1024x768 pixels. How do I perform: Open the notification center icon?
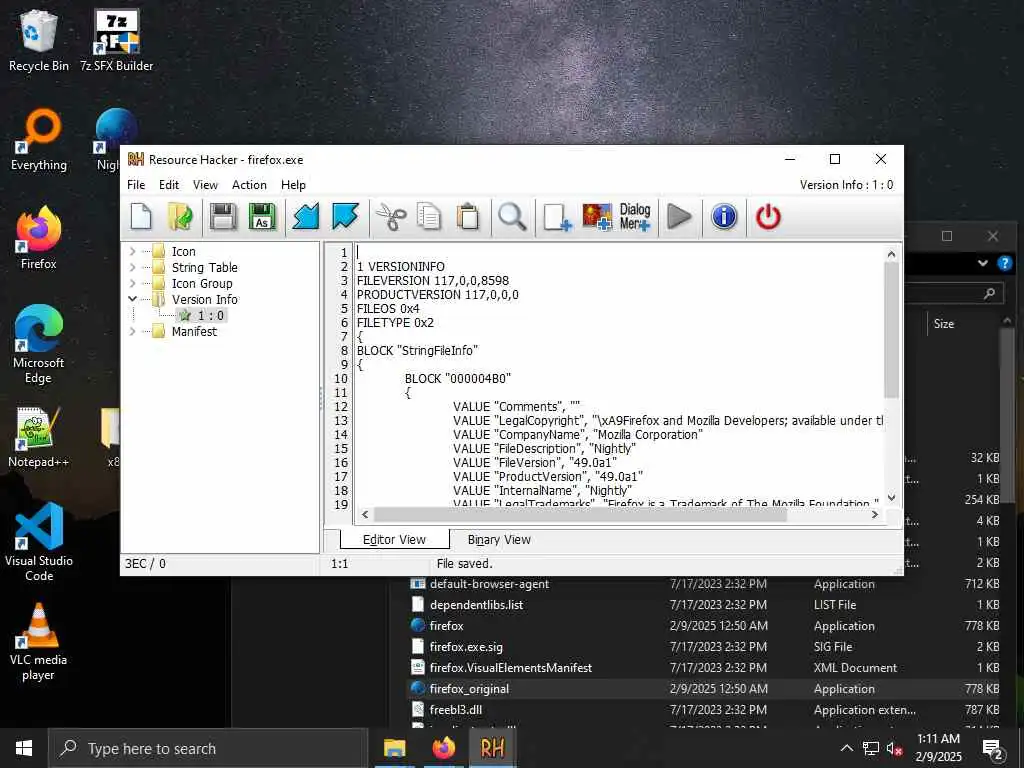point(992,748)
